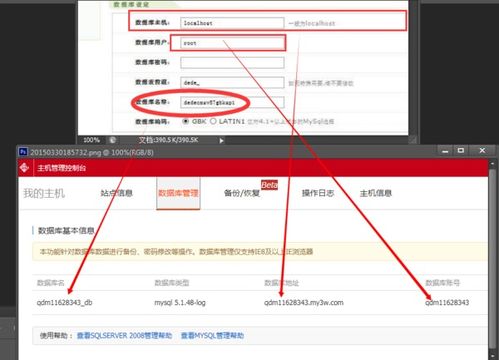Maximize the 20150330185732.png document window

tap(461, 151)
